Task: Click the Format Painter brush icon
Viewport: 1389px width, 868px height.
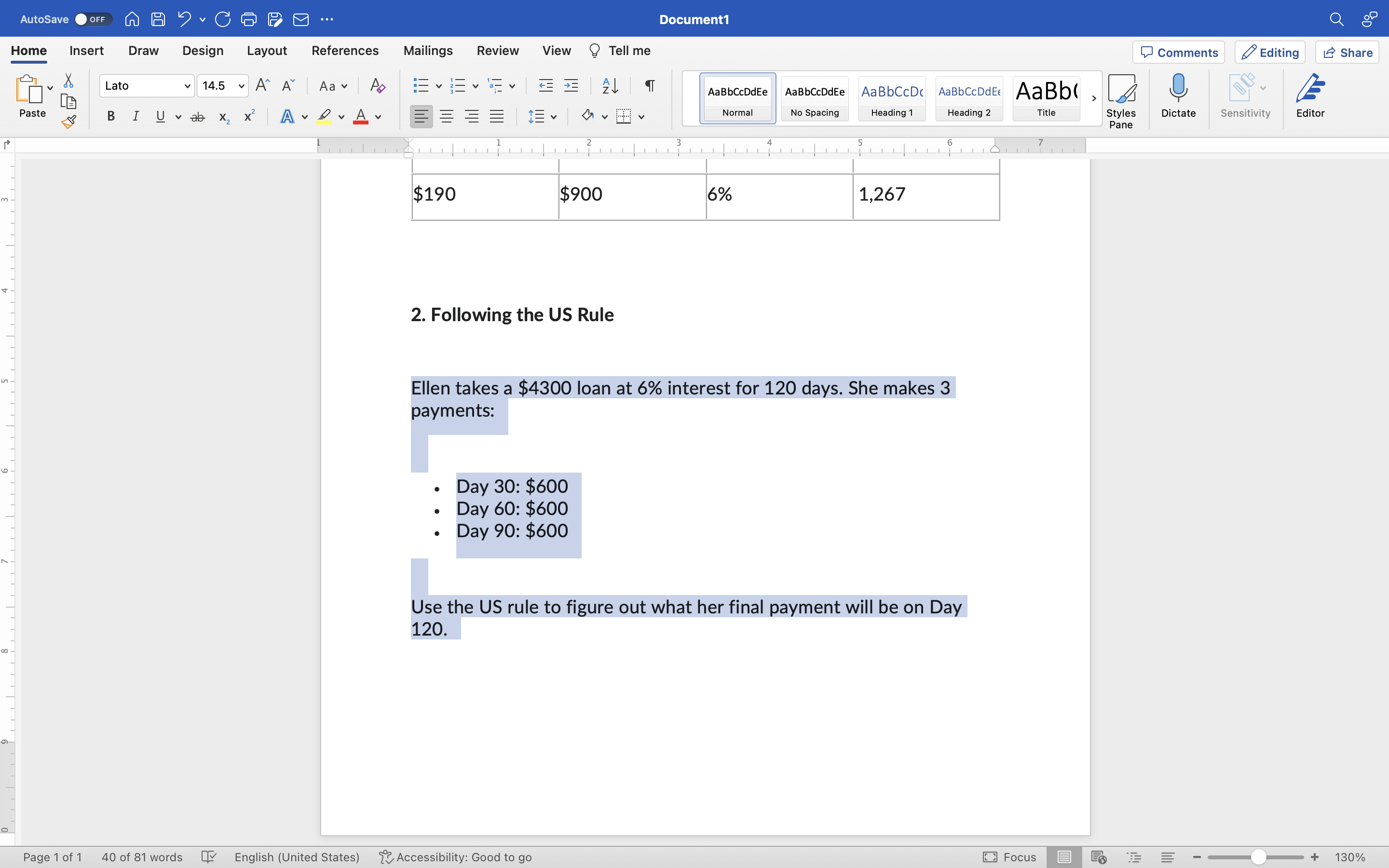Action: click(68, 122)
